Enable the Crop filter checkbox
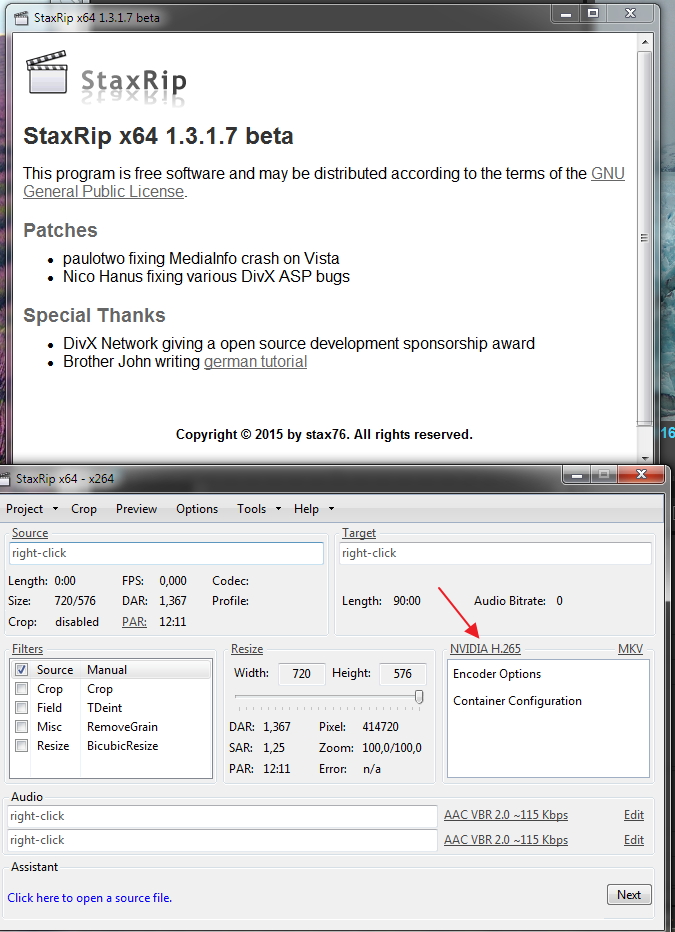The width and height of the screenshot is (675, 932). [x=21, y=689]
